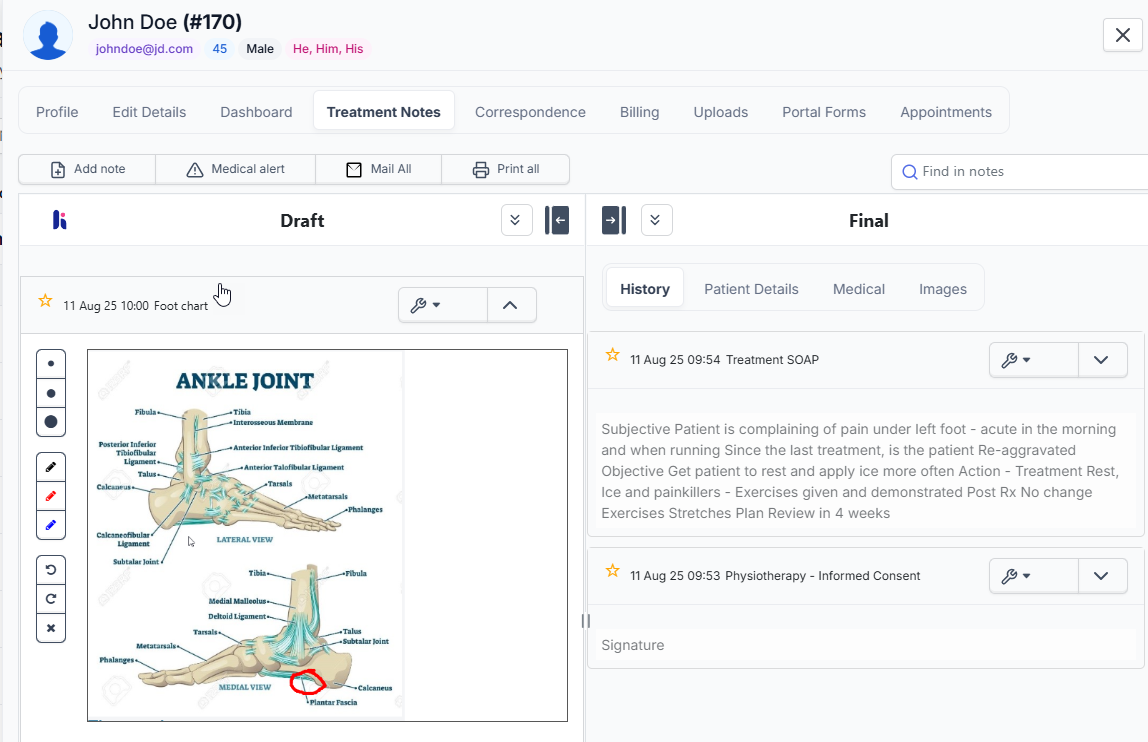Screen dimensions: 1148x742
Task: Toggle the star on Treatment SOAP note
Action: (x=612, y=355)
